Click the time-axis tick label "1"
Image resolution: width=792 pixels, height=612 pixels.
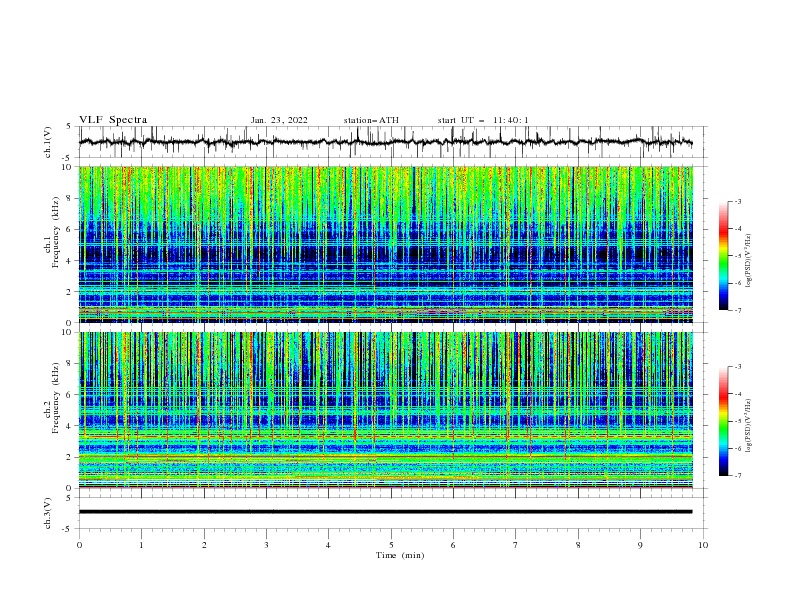point(141,545)
